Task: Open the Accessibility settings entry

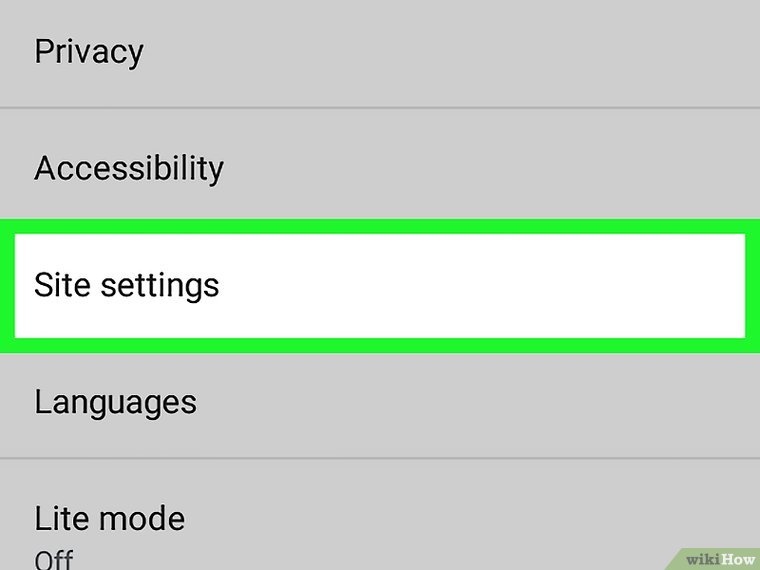Action: click(x=380, y=168)
